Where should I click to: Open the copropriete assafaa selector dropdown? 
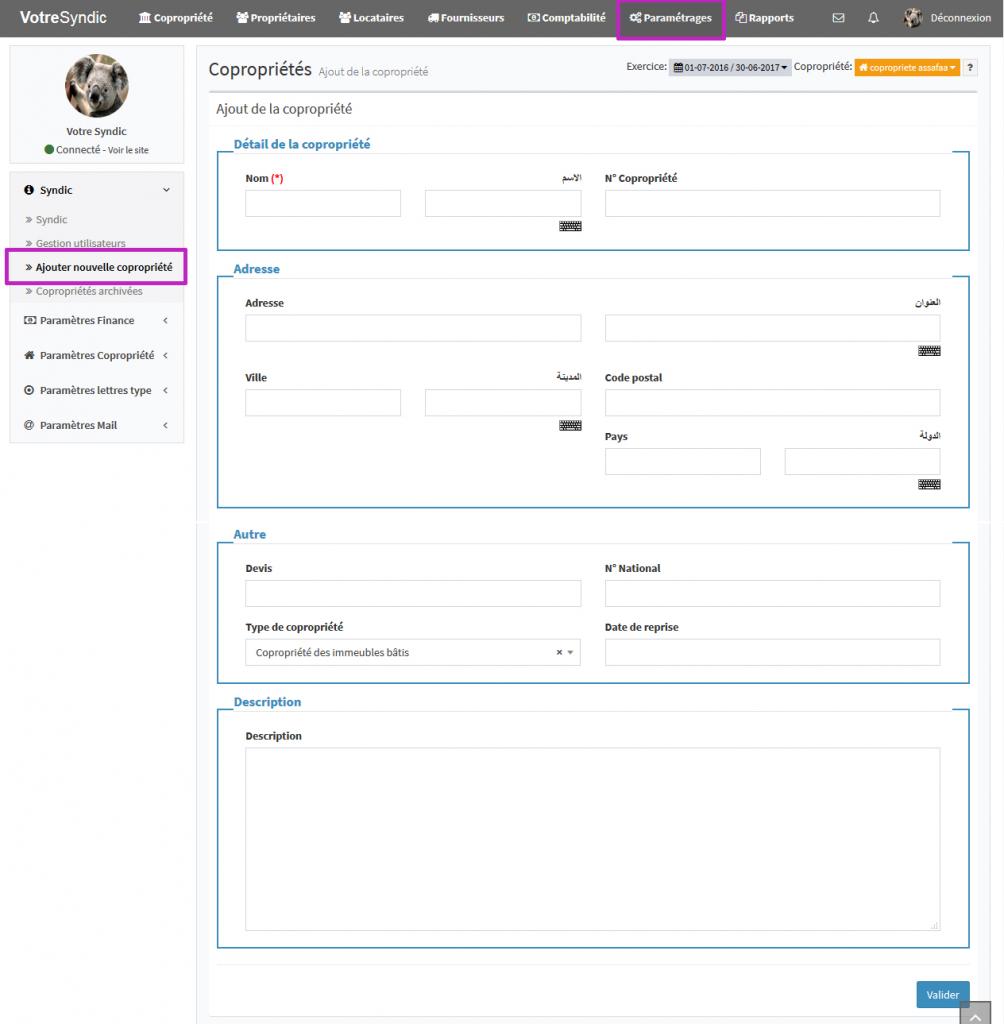click(907, 67)
